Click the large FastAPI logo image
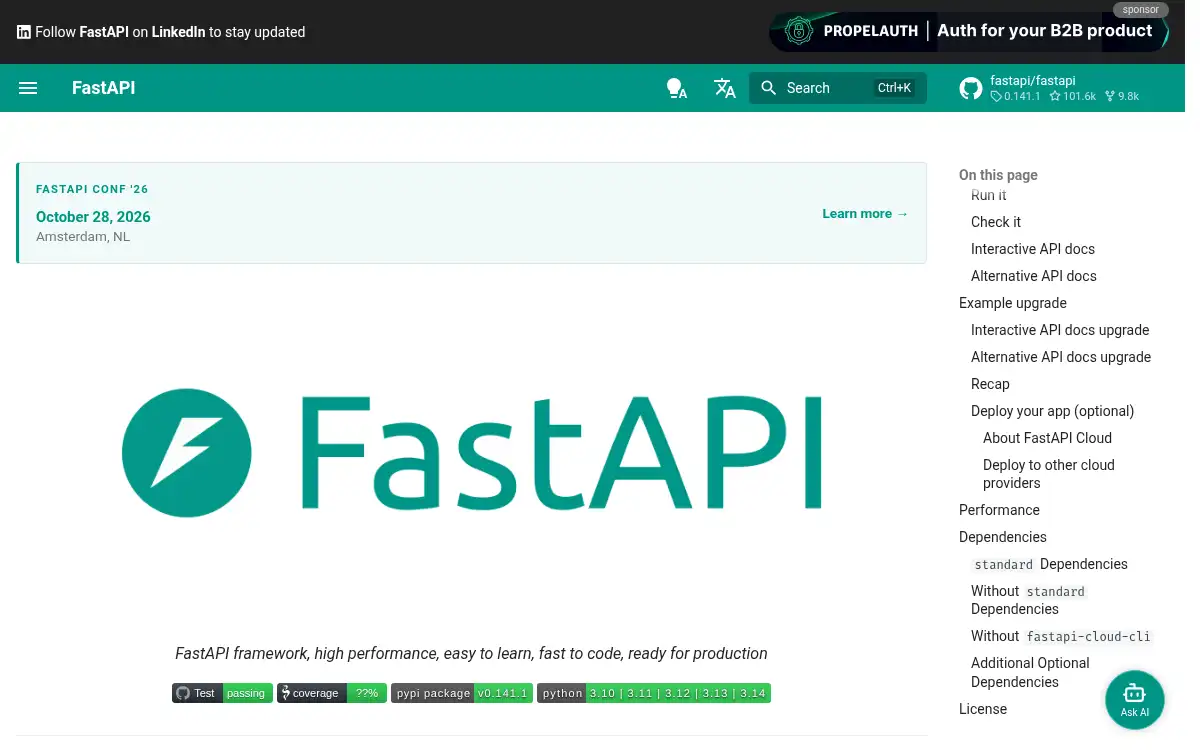 point(472,455)
